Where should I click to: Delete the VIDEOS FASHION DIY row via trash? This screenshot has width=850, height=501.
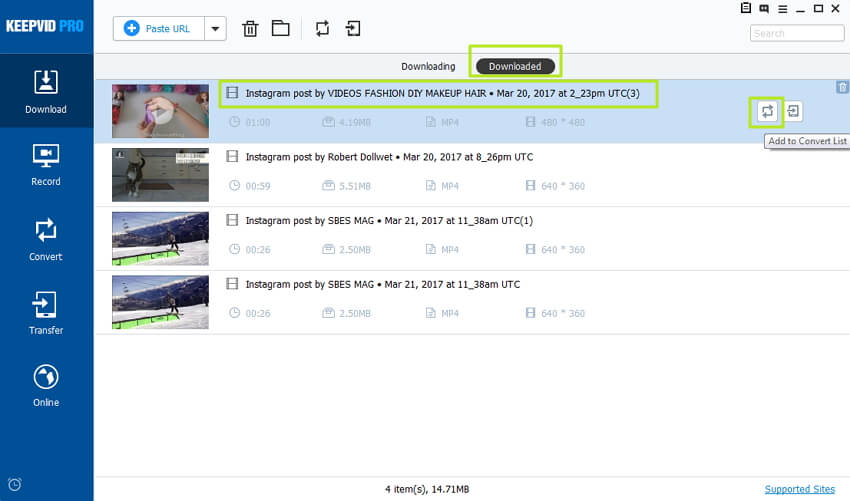pos(842,87)
